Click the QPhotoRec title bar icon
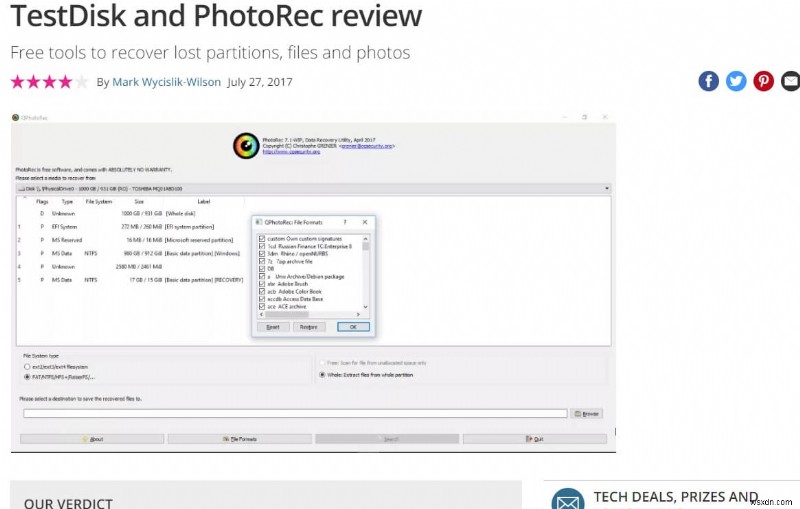The image size is (800, 509). (15, 117)
